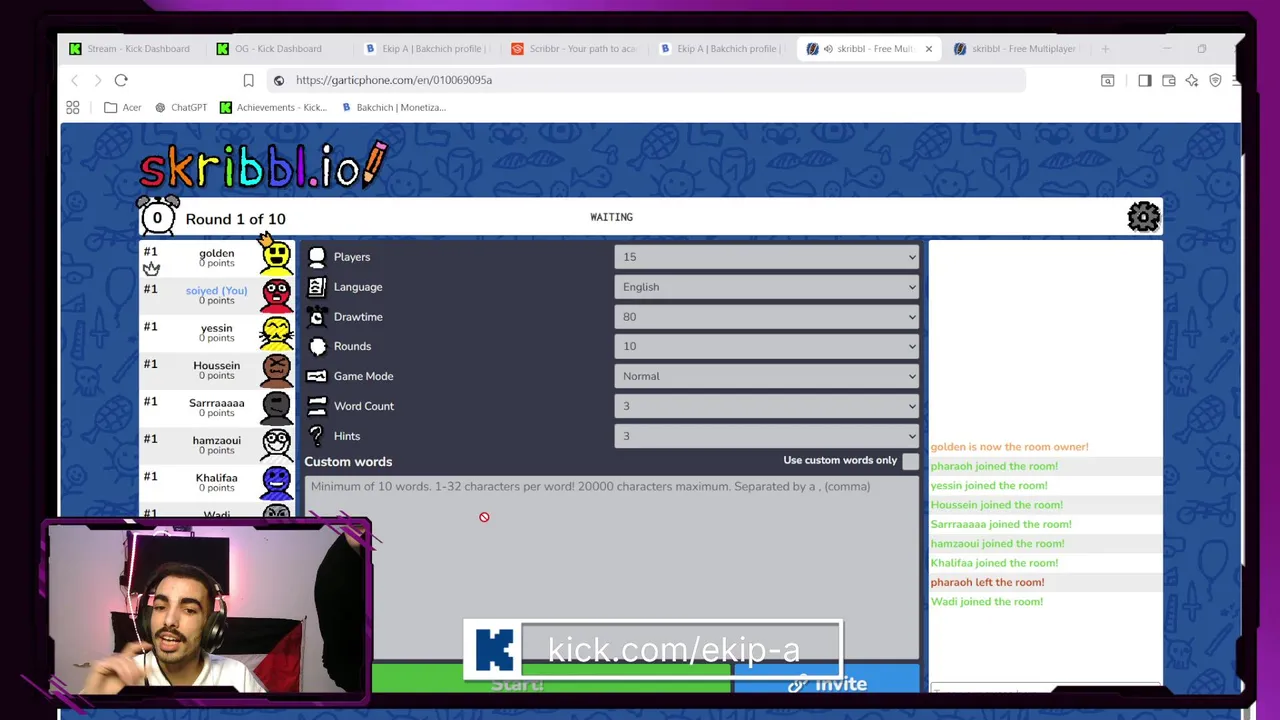Open the Players count dropdown
The width and height of the screenshot is (1280, 720).
click(766, 257)
